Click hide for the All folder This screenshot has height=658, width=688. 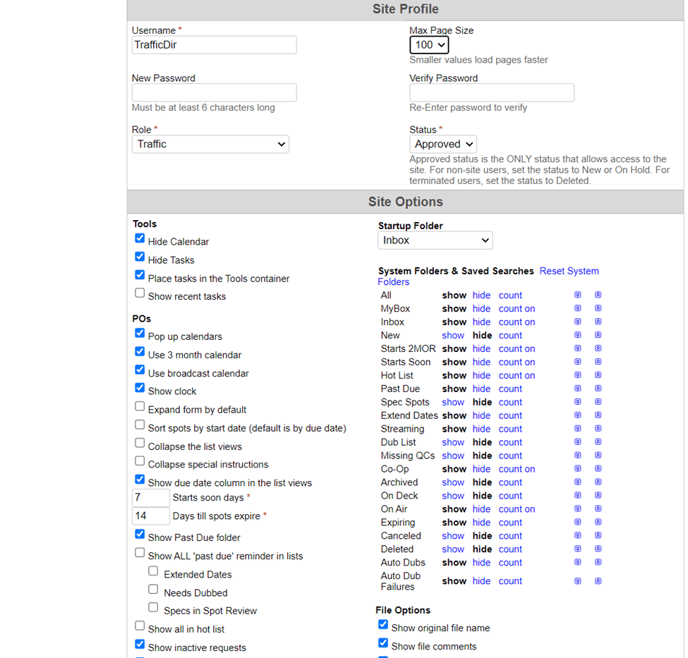(481, 295)
